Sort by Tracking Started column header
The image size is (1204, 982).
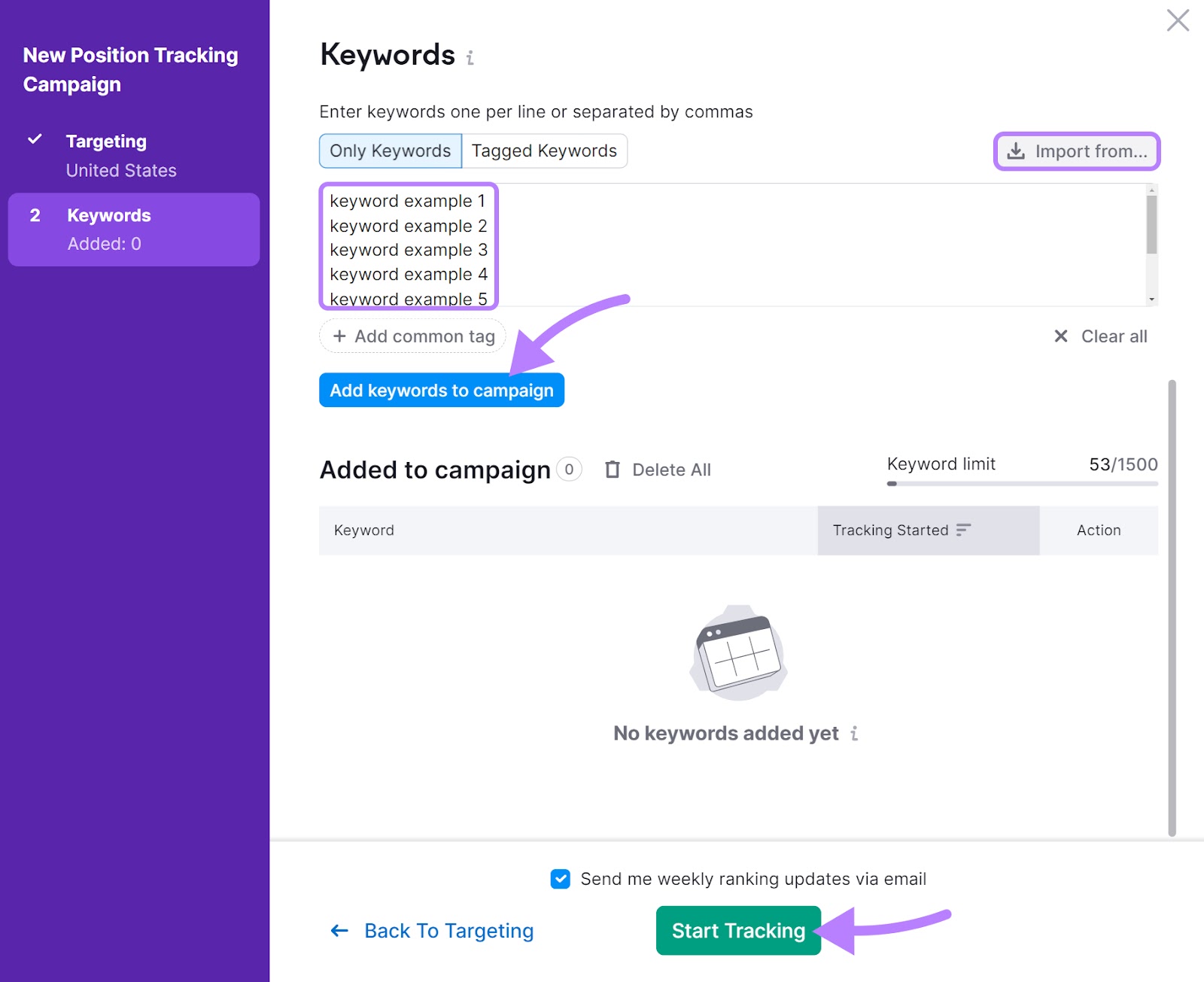click(928, 531)
